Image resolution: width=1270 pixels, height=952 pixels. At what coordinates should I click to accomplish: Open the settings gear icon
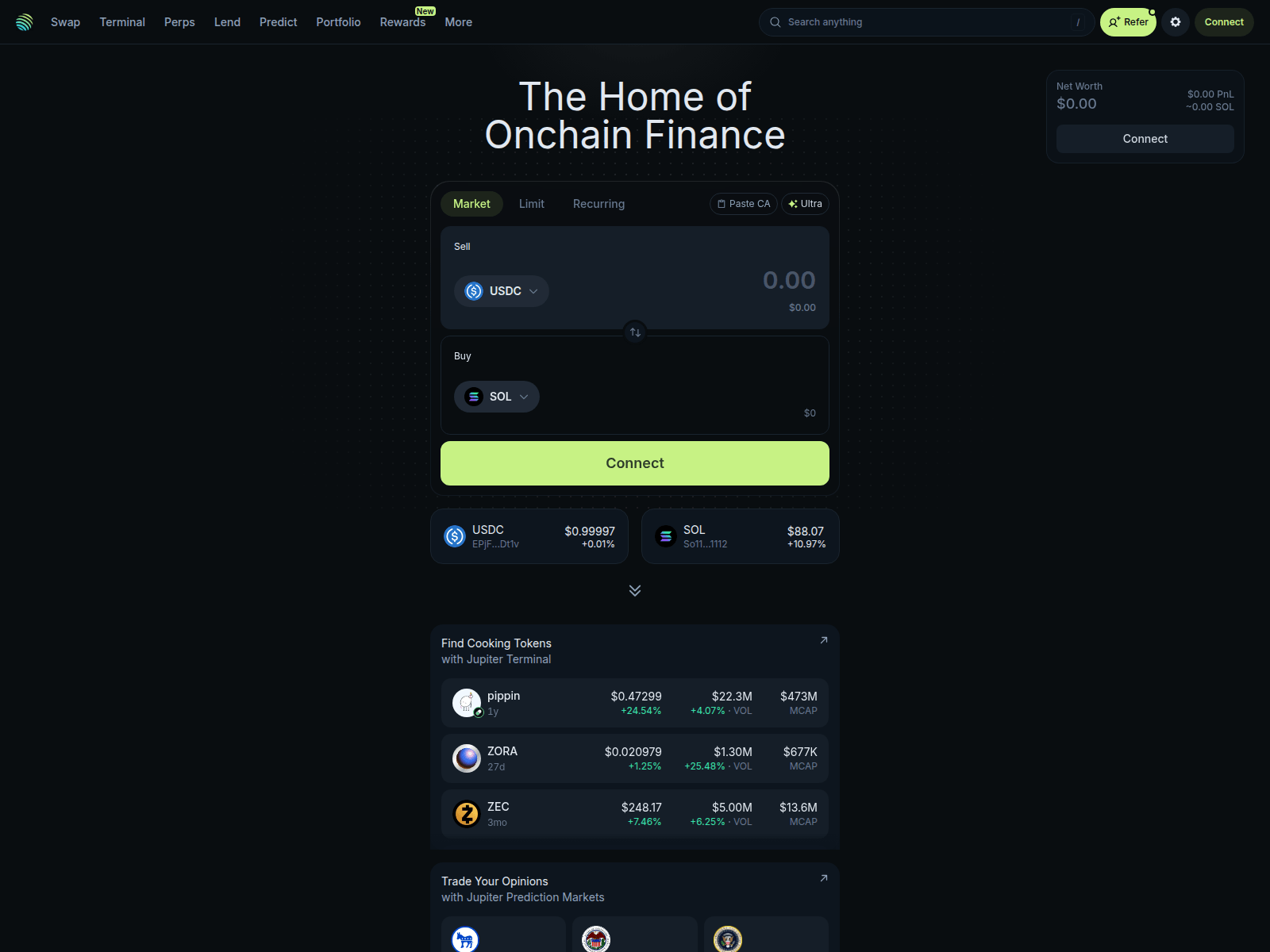tap(1176, 22)
